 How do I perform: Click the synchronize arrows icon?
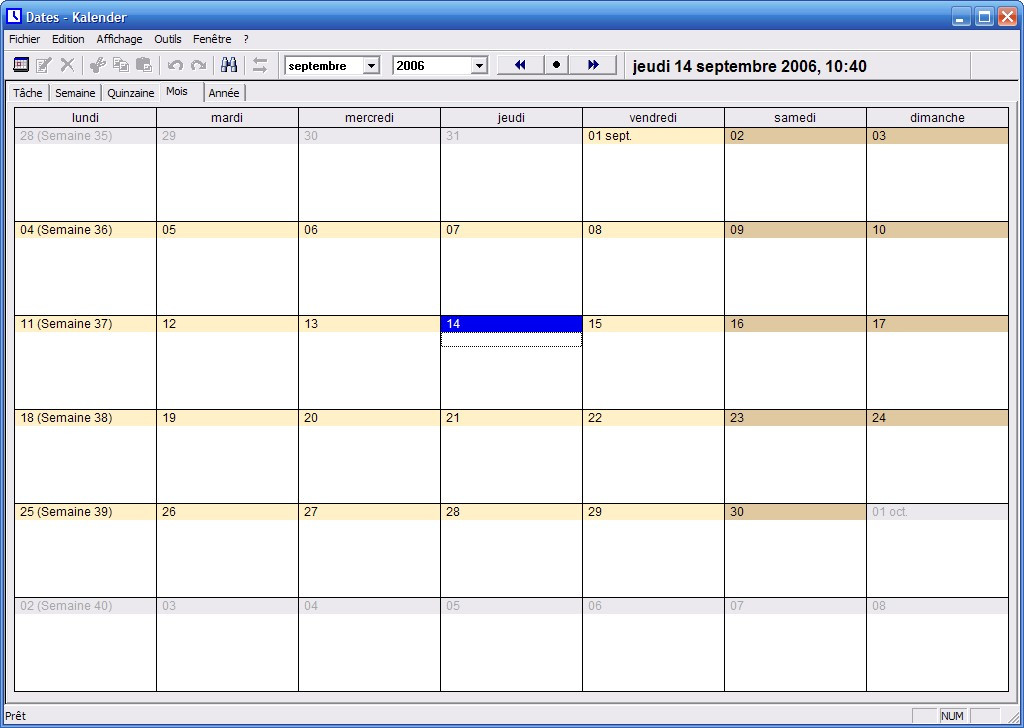coord(260,65)
